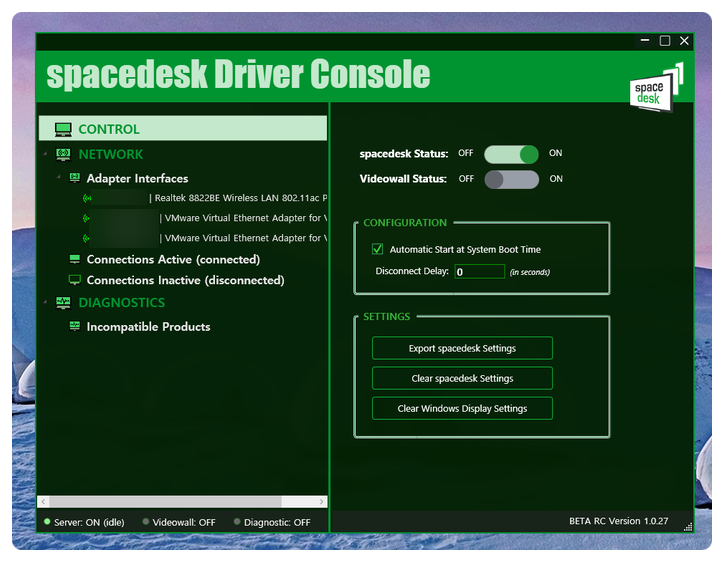Click the Disconnect Delay input field
The width and height of the screenshot is (724, 562).
pyautogui.click(x=479, y=271)
